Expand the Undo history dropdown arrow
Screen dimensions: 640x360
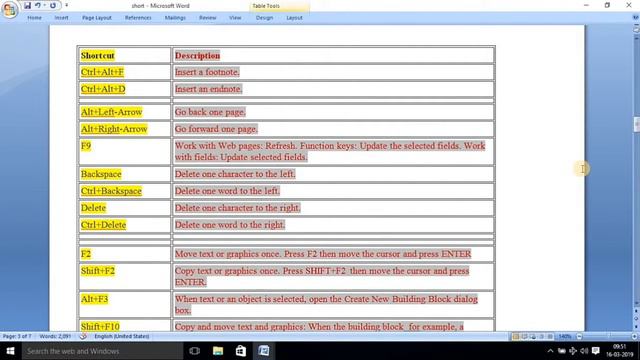[44, 5]
